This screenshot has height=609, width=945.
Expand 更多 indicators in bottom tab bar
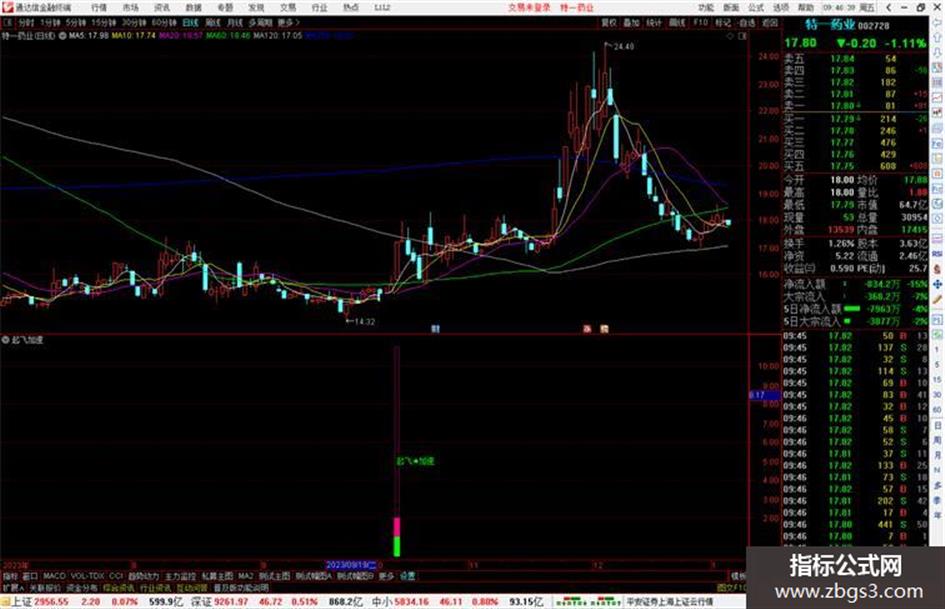386,576
